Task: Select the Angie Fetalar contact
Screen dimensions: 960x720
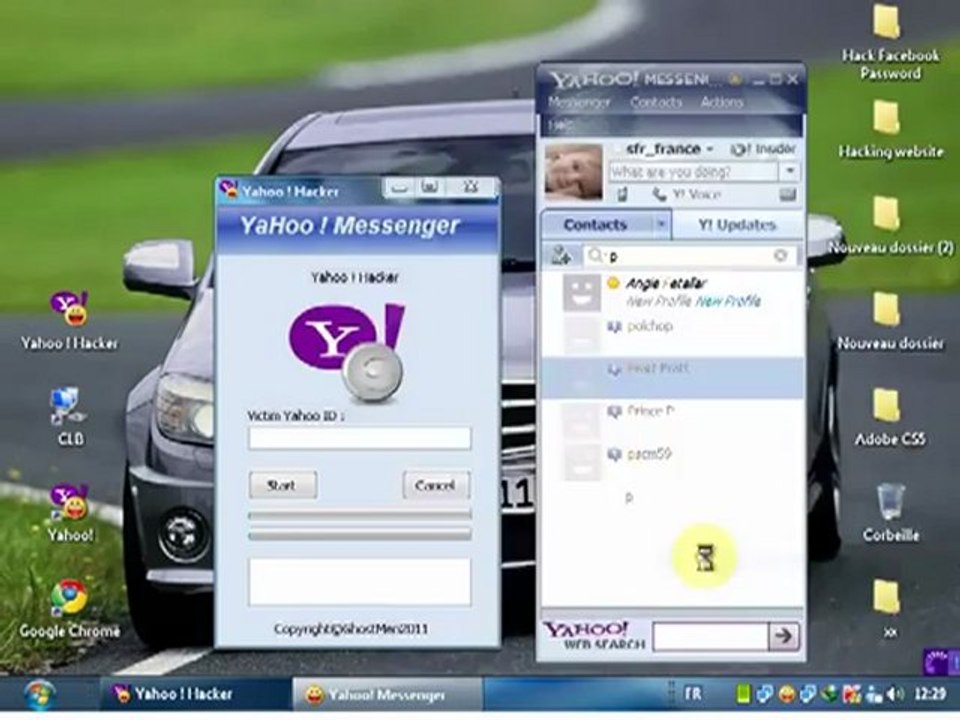Action: pyautogui.click(x=672, y=292)
